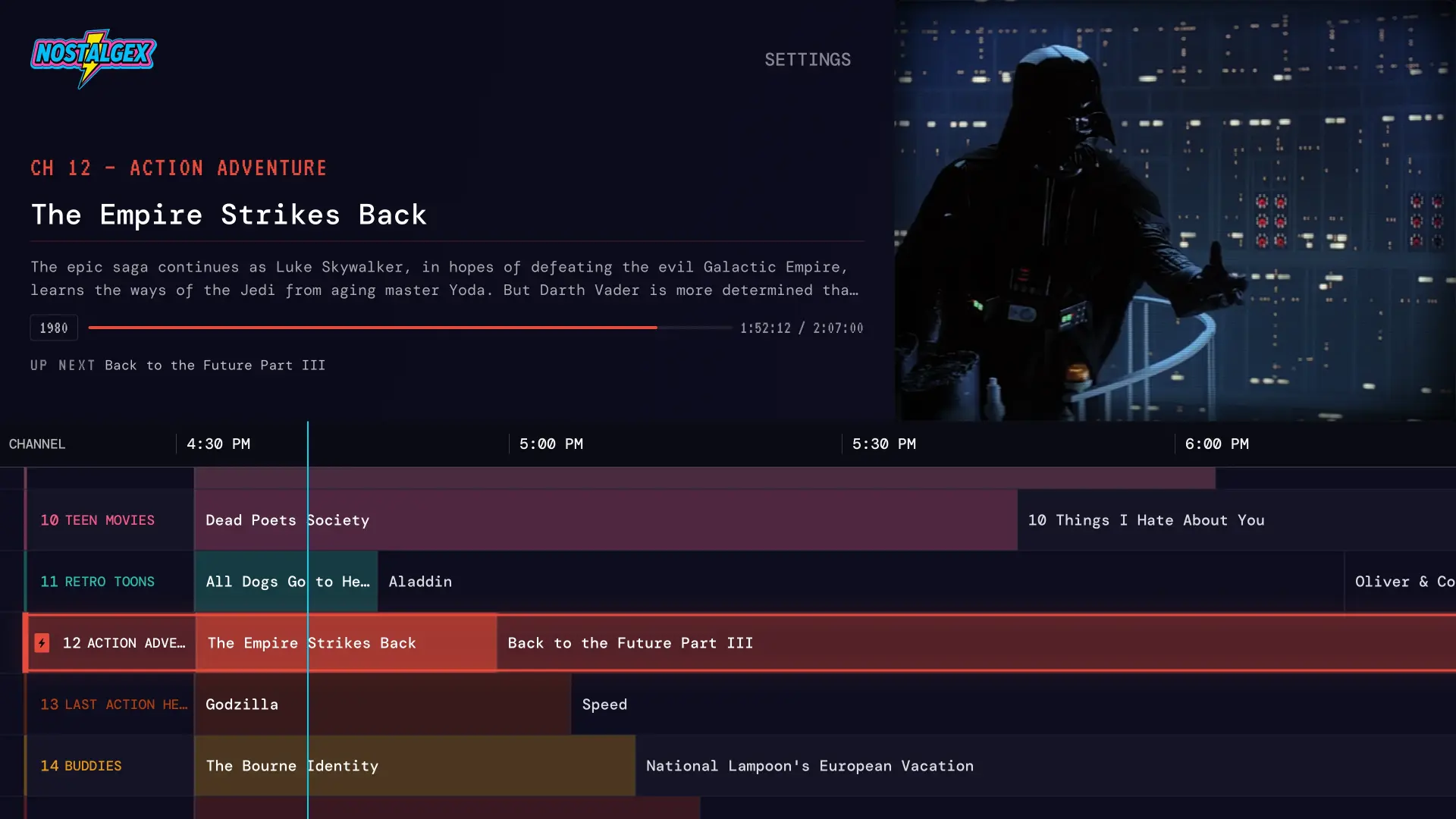Select channel 10 TEEN MOVIES
The image size is (1456, 819).
(x=110, y=520)
